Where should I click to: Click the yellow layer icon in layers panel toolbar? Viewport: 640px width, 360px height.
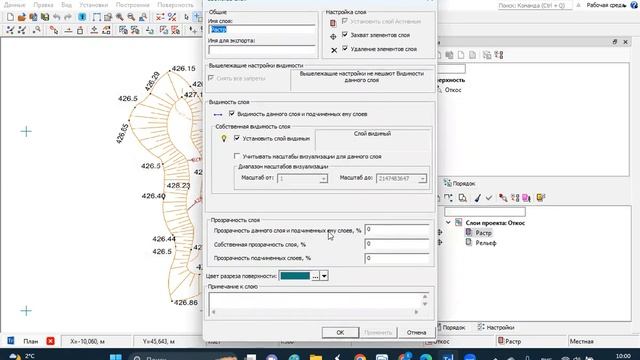pyautogui.click(x=541, y=198)
